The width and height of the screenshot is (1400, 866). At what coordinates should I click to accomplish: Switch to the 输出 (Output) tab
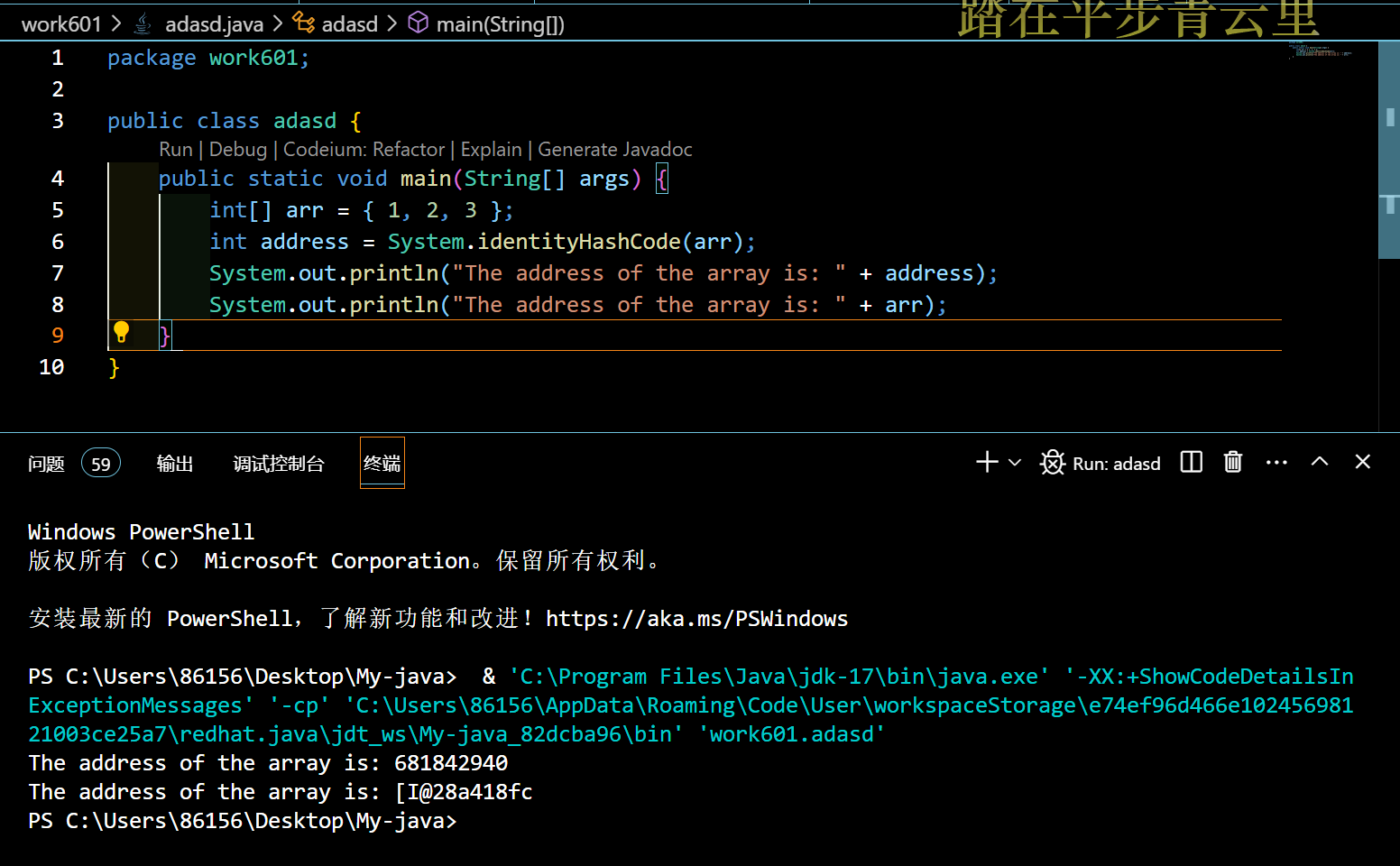pyautogui.click(x=175, y=464)
